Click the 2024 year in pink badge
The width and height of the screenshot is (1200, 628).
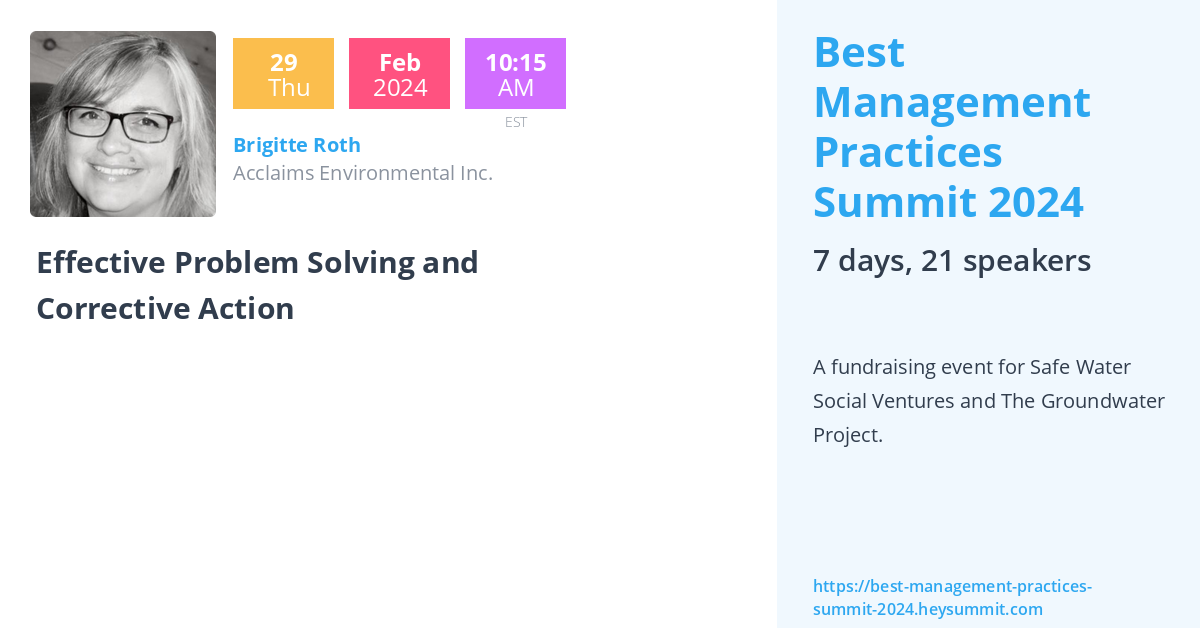coord(400,88)
